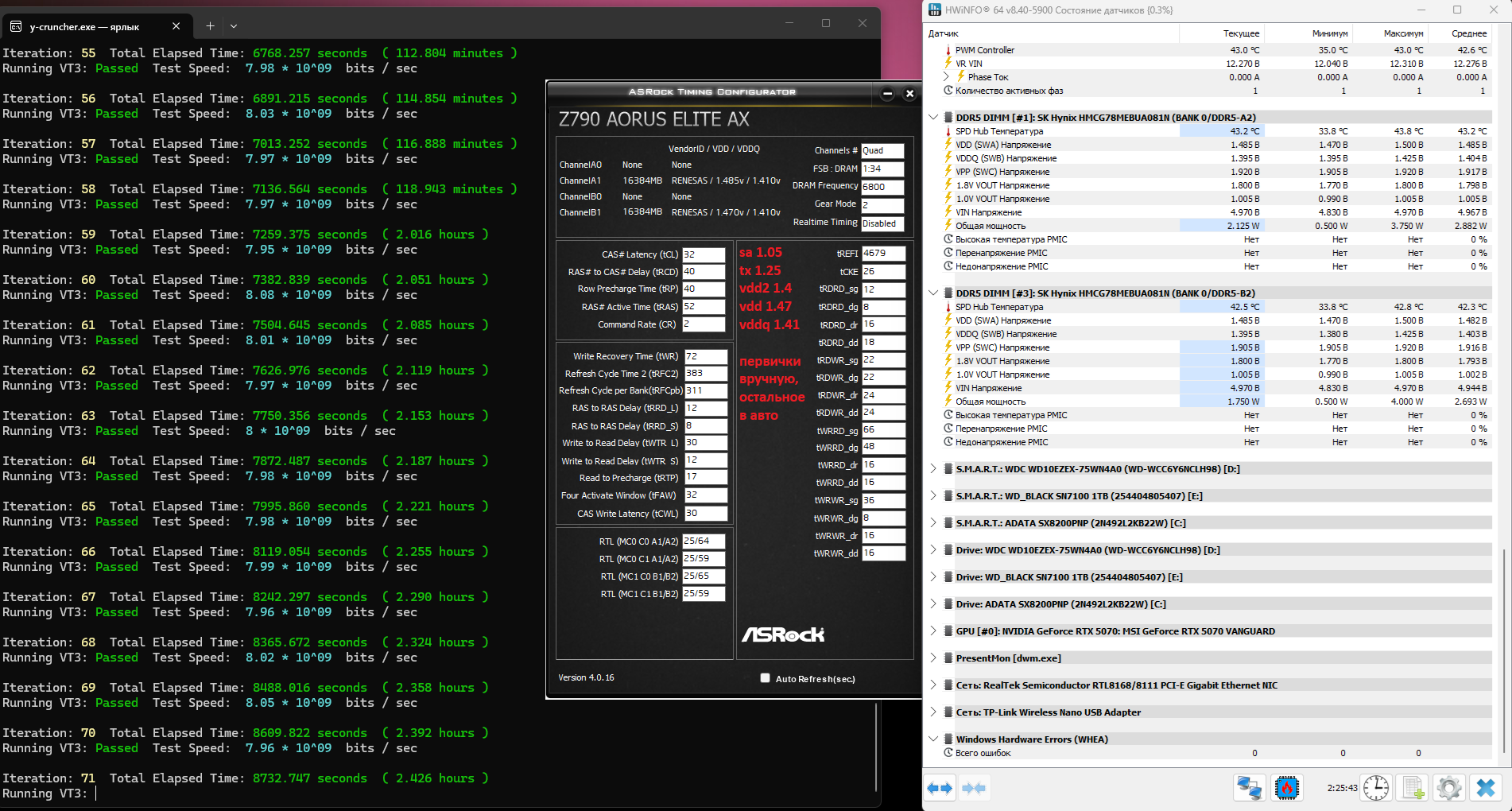Click the ASRock logo in Timing Configurator

coord(783,634)
